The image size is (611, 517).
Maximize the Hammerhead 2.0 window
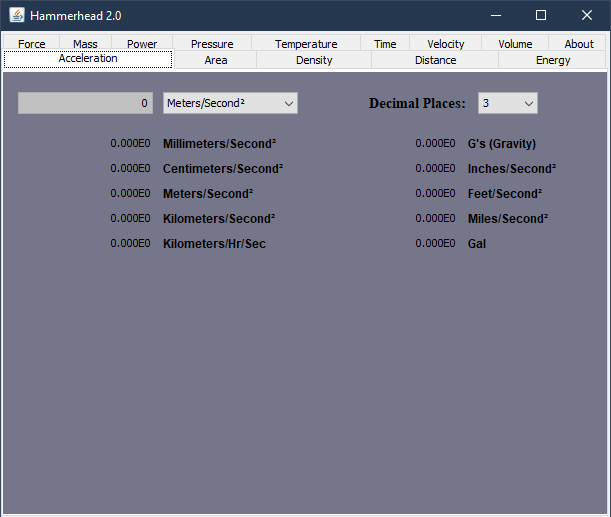[x=541, y=16]
